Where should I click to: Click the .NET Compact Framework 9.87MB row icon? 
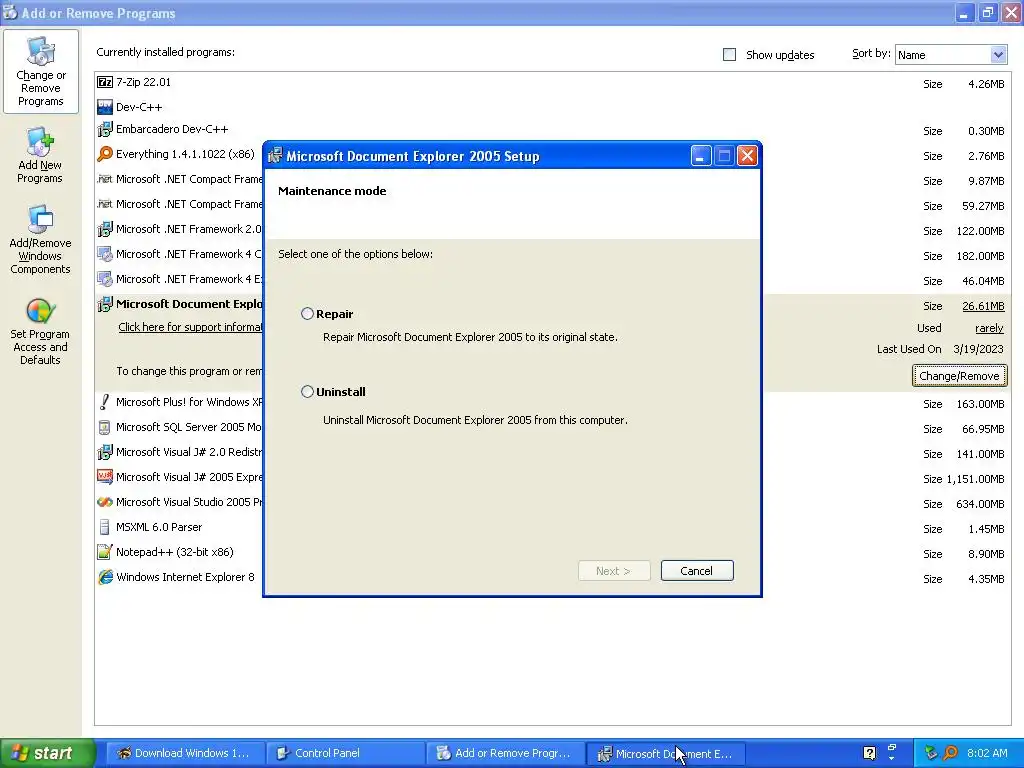104,179
